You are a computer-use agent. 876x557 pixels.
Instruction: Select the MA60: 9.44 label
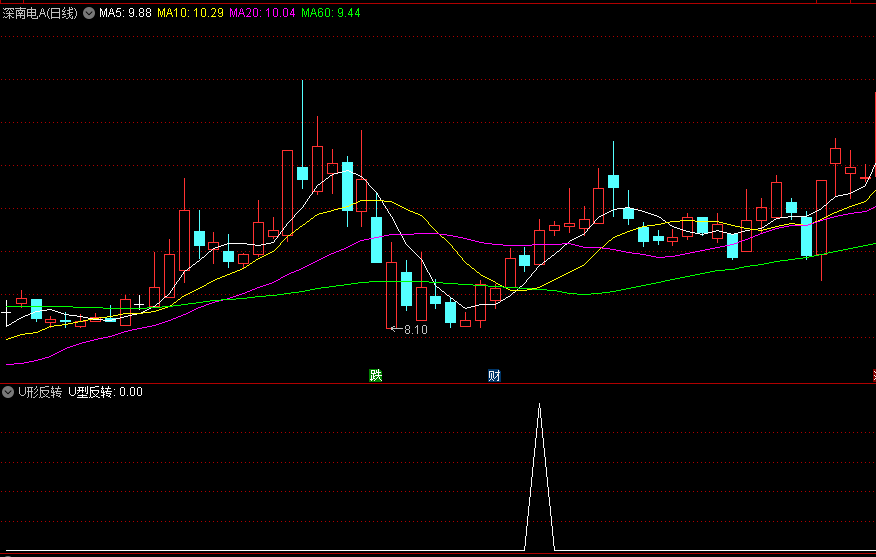(331, 13)
